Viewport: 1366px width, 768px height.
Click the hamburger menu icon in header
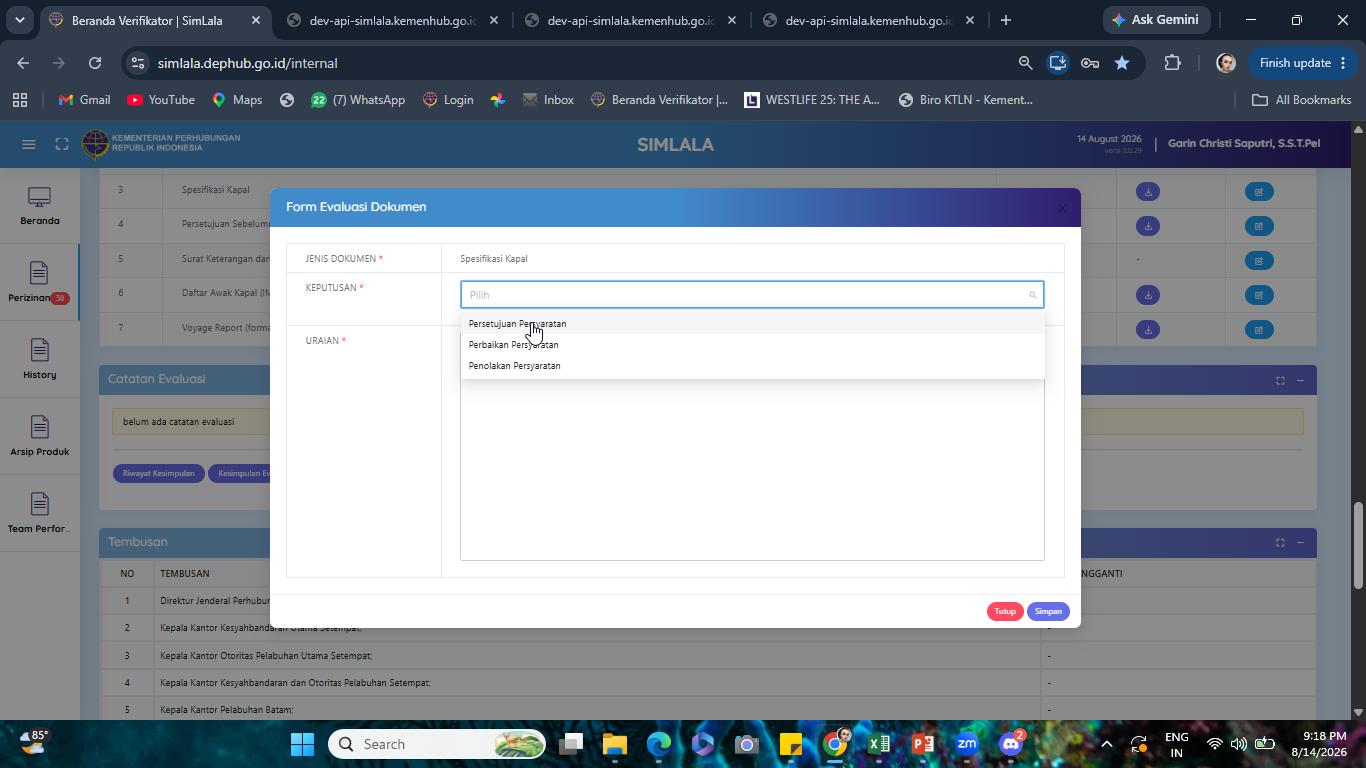[29, 144]
